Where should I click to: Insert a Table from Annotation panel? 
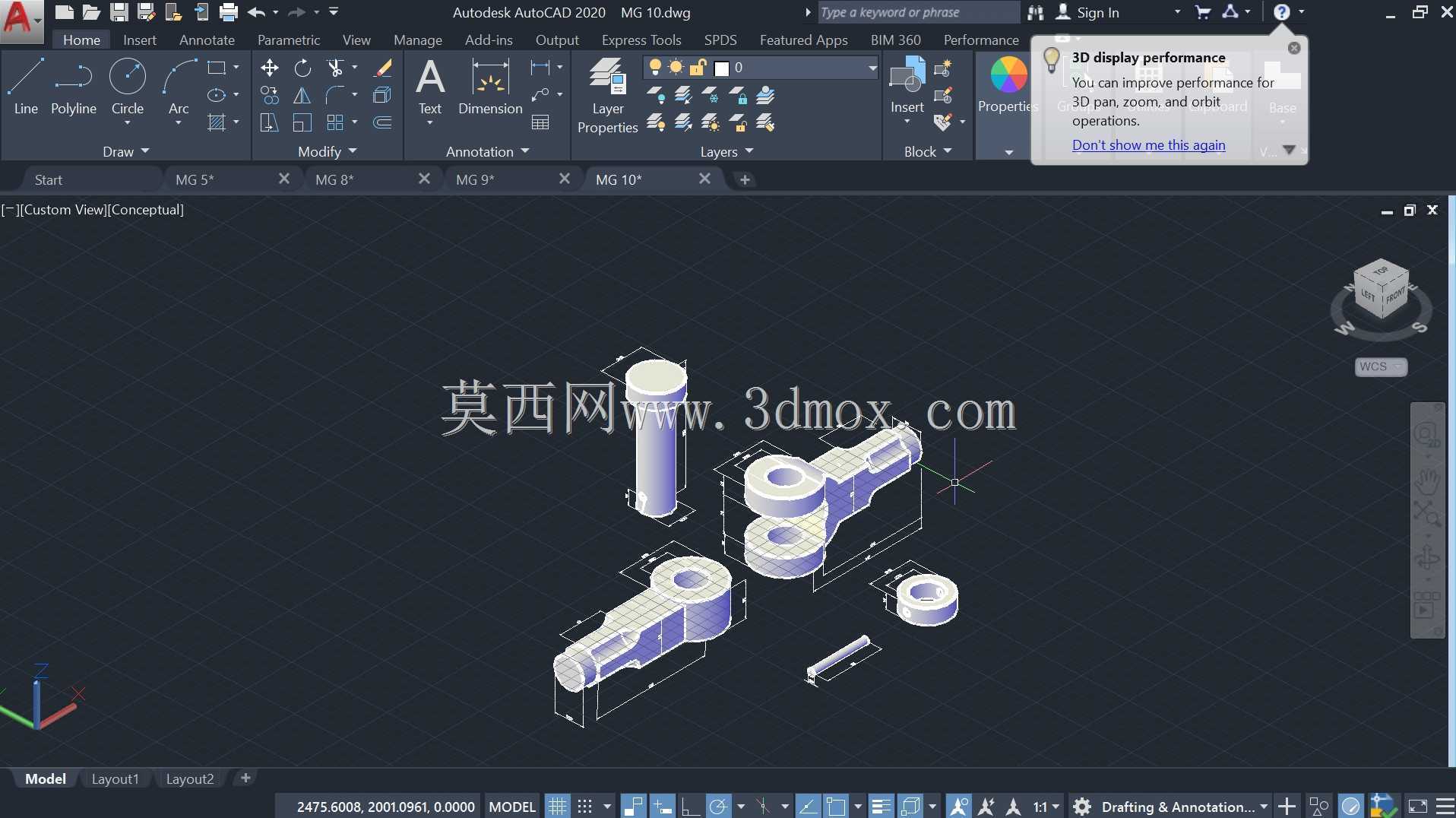[x=540, y=122]
